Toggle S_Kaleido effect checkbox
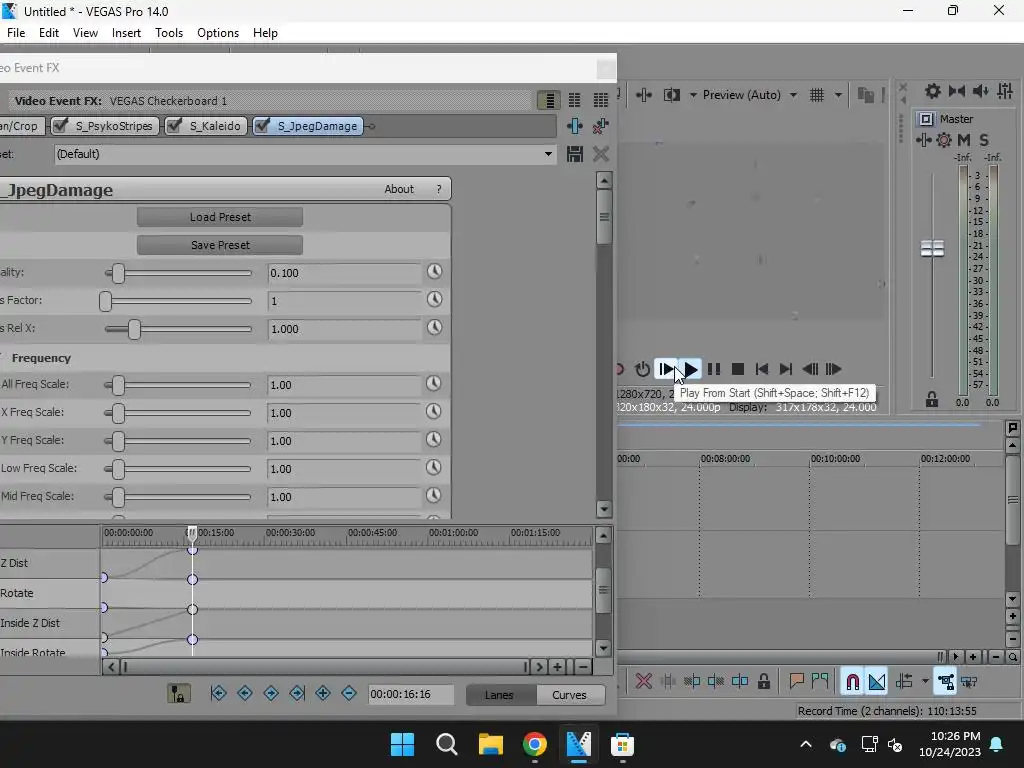 click(x=174, y=125)
